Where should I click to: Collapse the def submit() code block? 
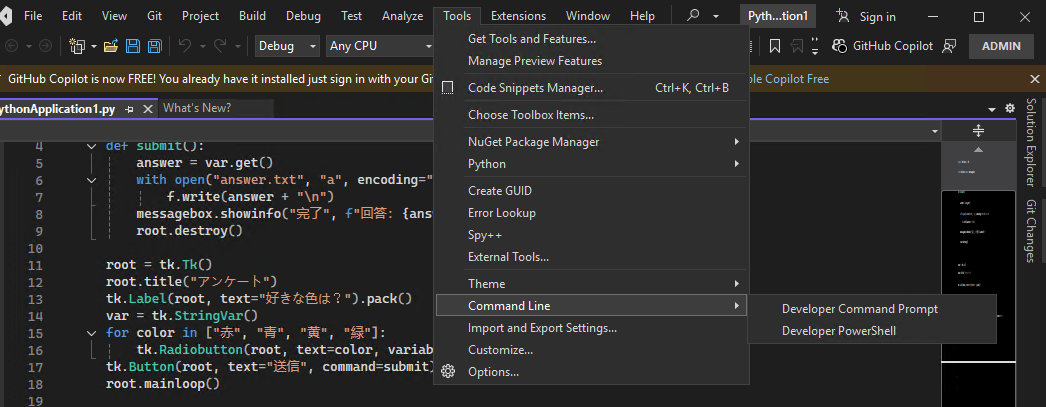92,146
